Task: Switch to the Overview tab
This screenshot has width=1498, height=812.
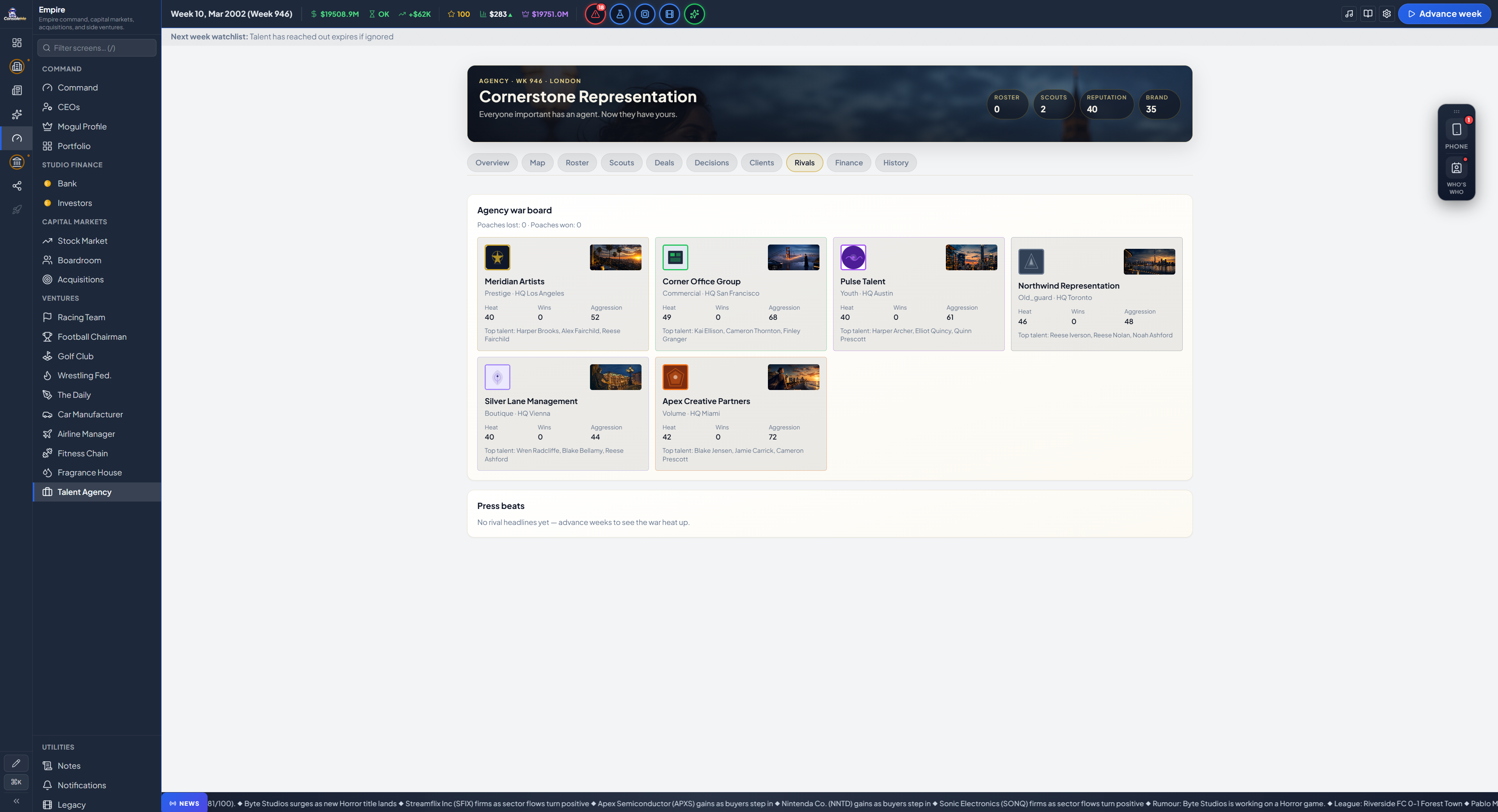Action: click(x=492, y=163)
